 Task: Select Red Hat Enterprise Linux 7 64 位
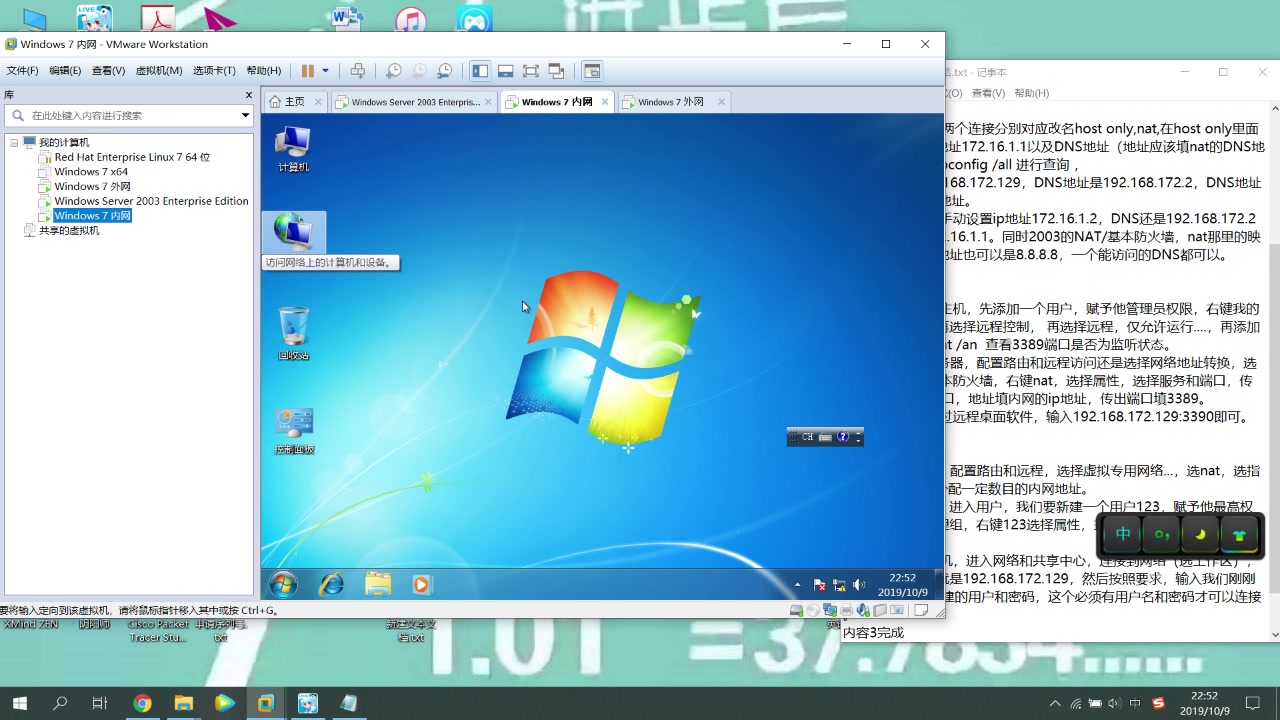pos(132,157)
